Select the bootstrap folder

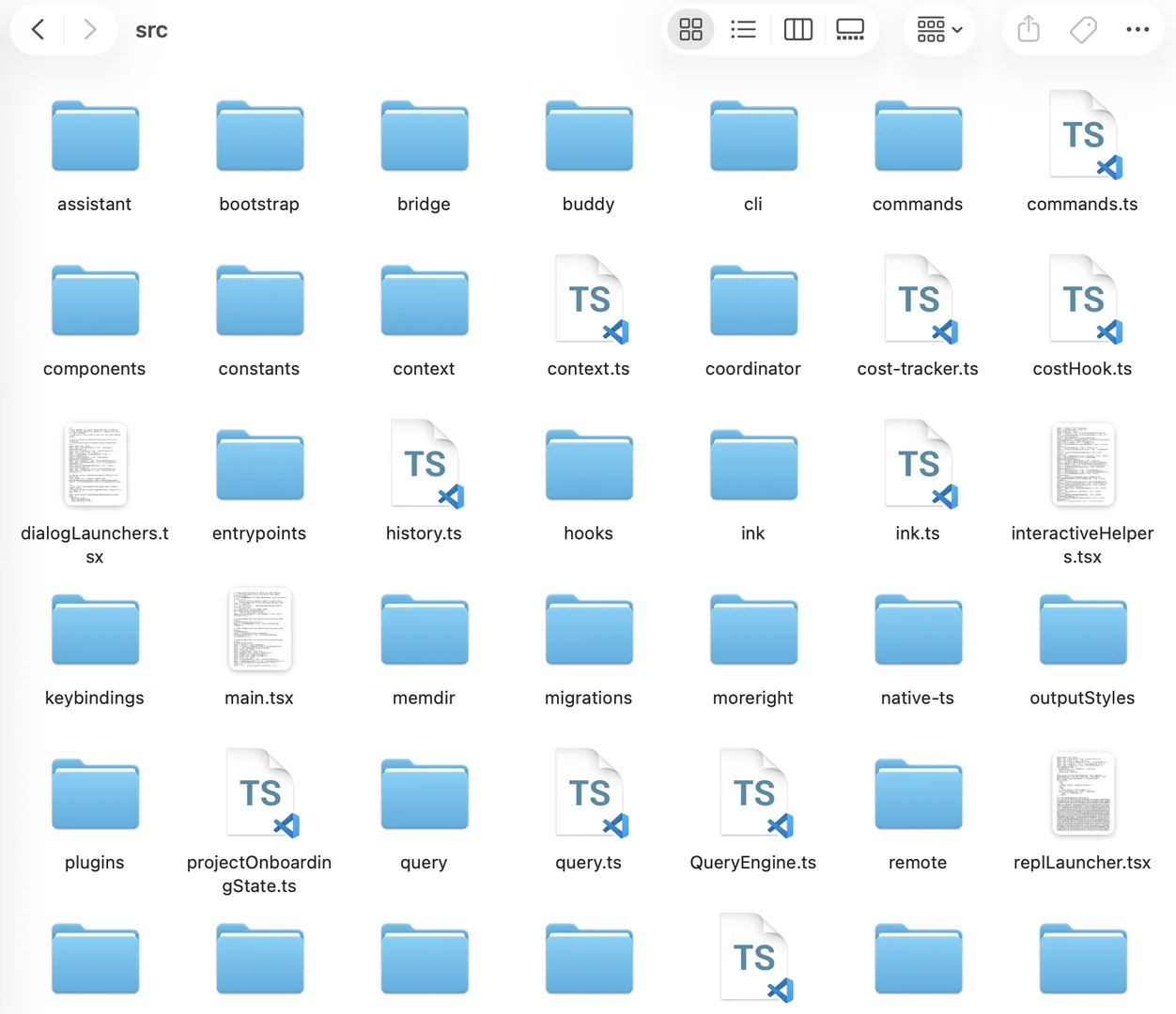(259, 136)
